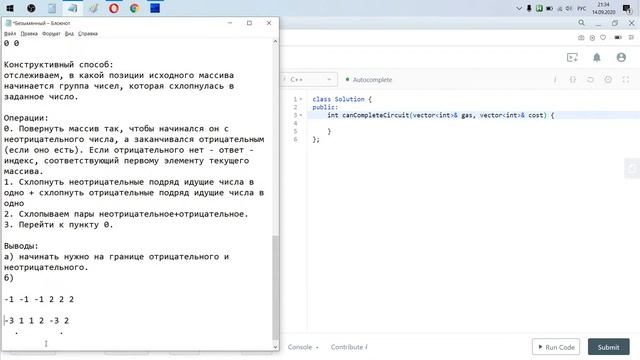Click the heart bookmark icon in browser
The height and width of the screenshot is (360, 640).
coord(603,38)
